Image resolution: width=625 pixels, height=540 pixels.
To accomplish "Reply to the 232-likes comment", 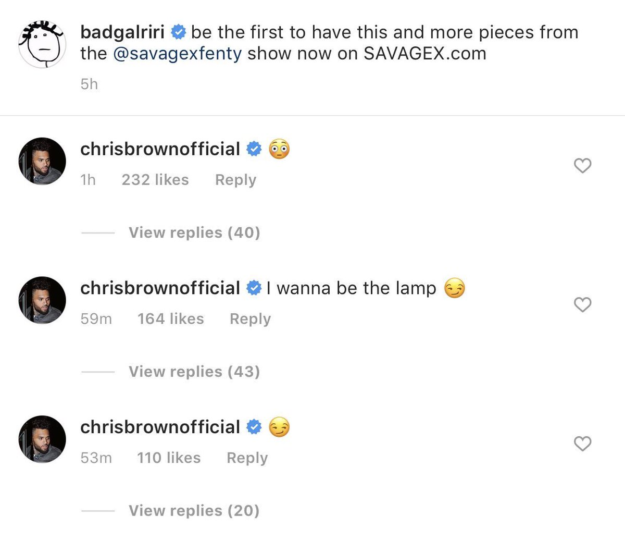I will point(235,180).
